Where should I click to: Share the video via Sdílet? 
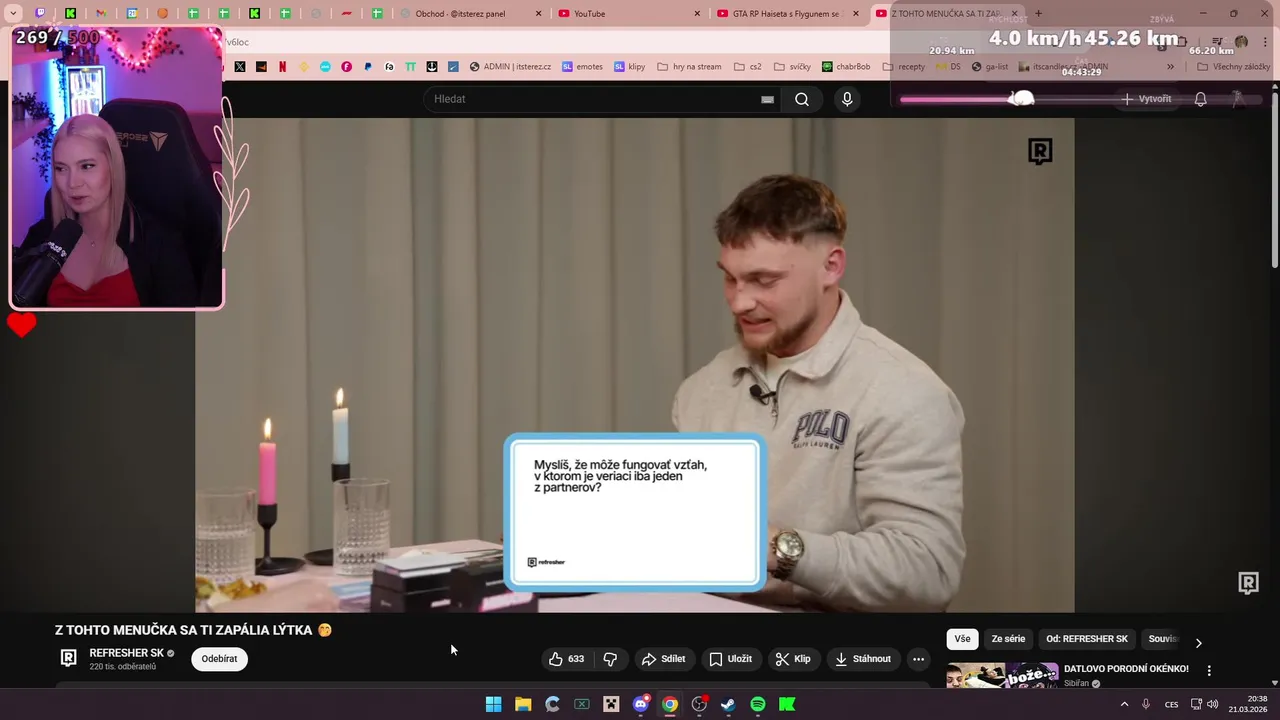[x=663, y=659]
